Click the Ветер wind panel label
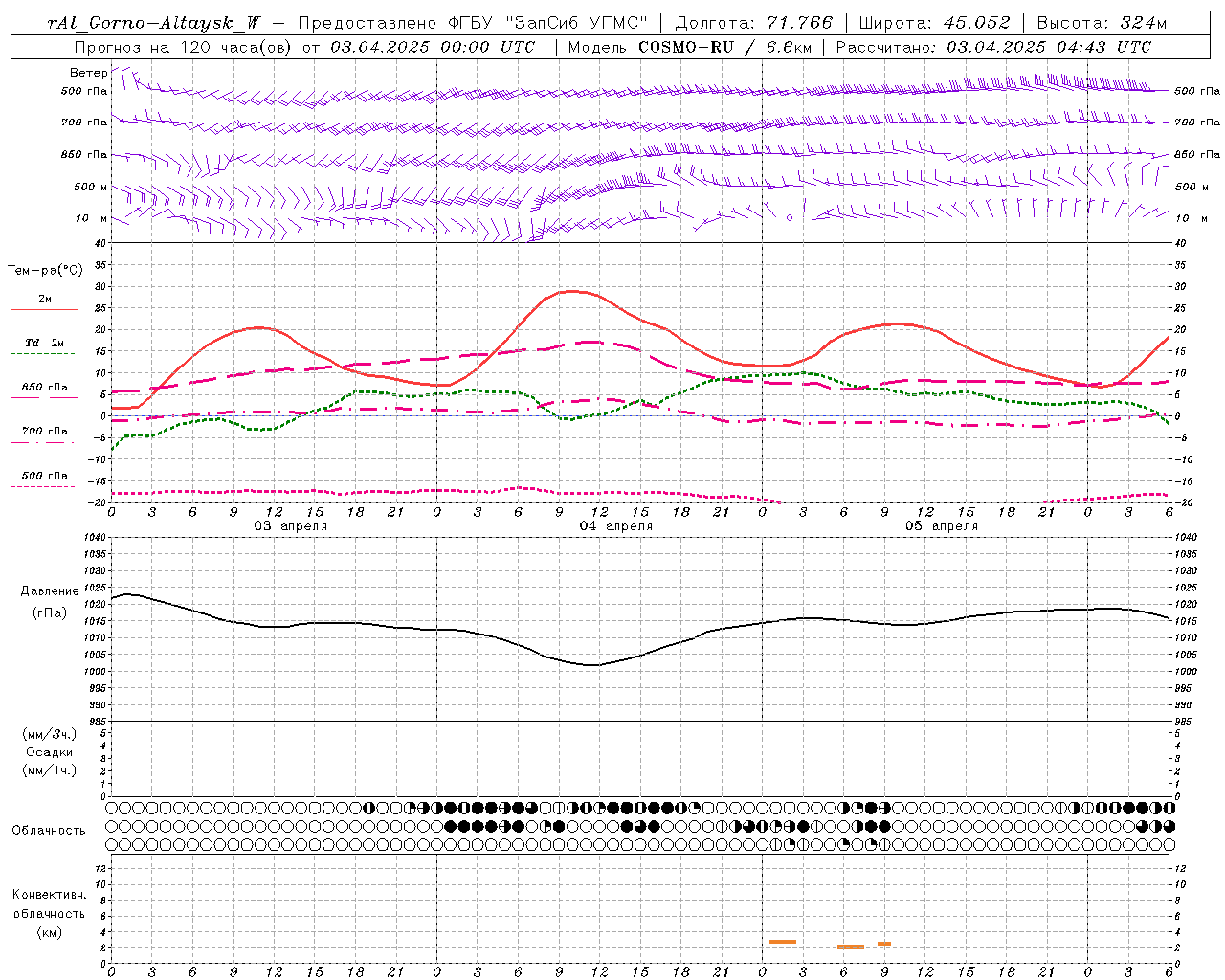This screenshot has width=1225, height=980. (88, 73)
